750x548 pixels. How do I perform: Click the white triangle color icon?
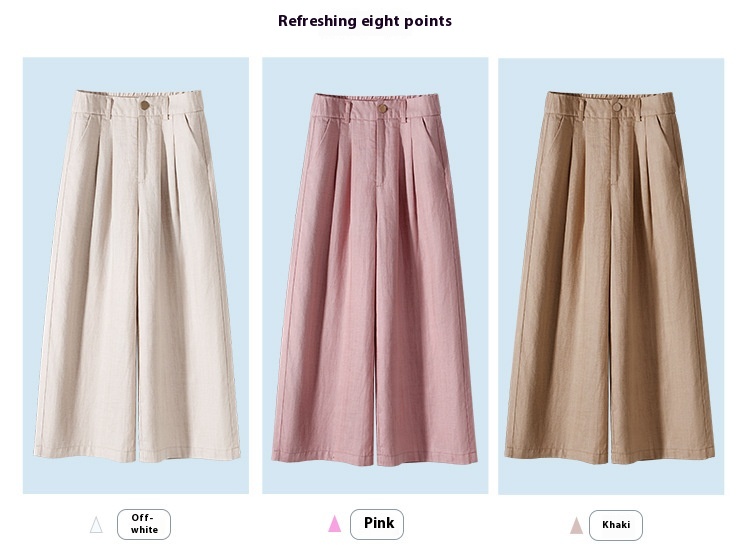pos(96,525)
